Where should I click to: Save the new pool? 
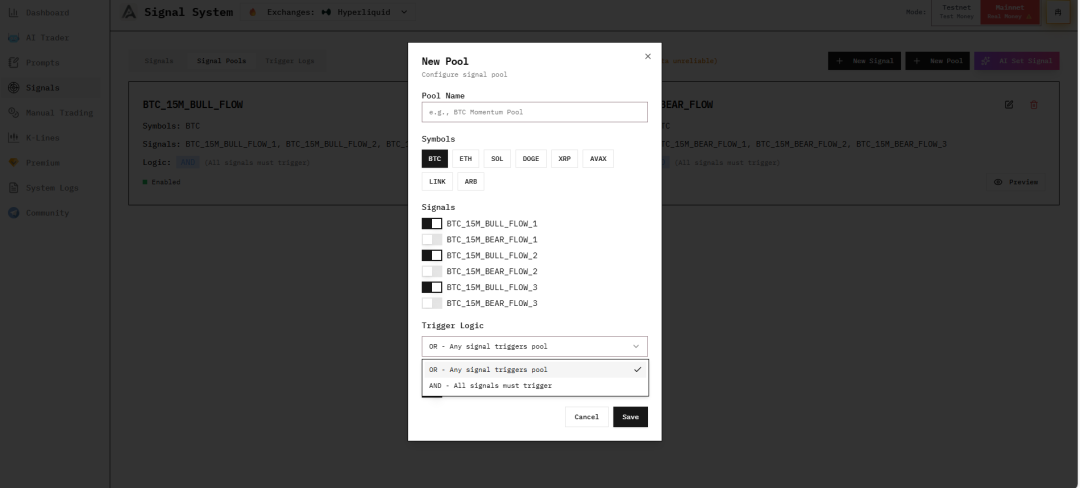(x=630, y=417)
